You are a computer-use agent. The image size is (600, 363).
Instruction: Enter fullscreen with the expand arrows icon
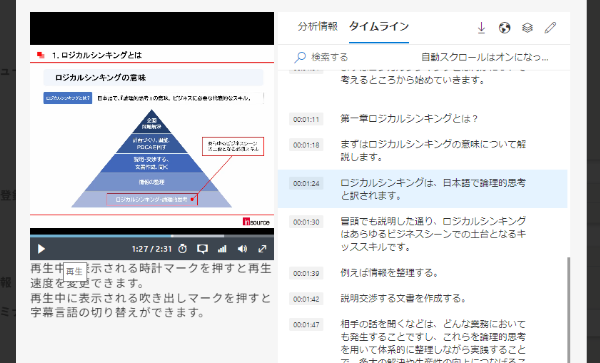[262, 249]
